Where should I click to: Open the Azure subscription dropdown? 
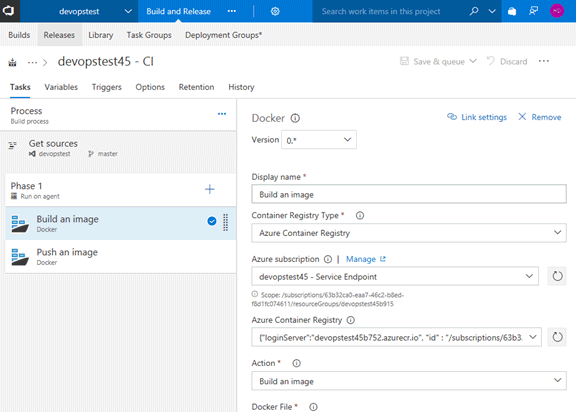395,277
